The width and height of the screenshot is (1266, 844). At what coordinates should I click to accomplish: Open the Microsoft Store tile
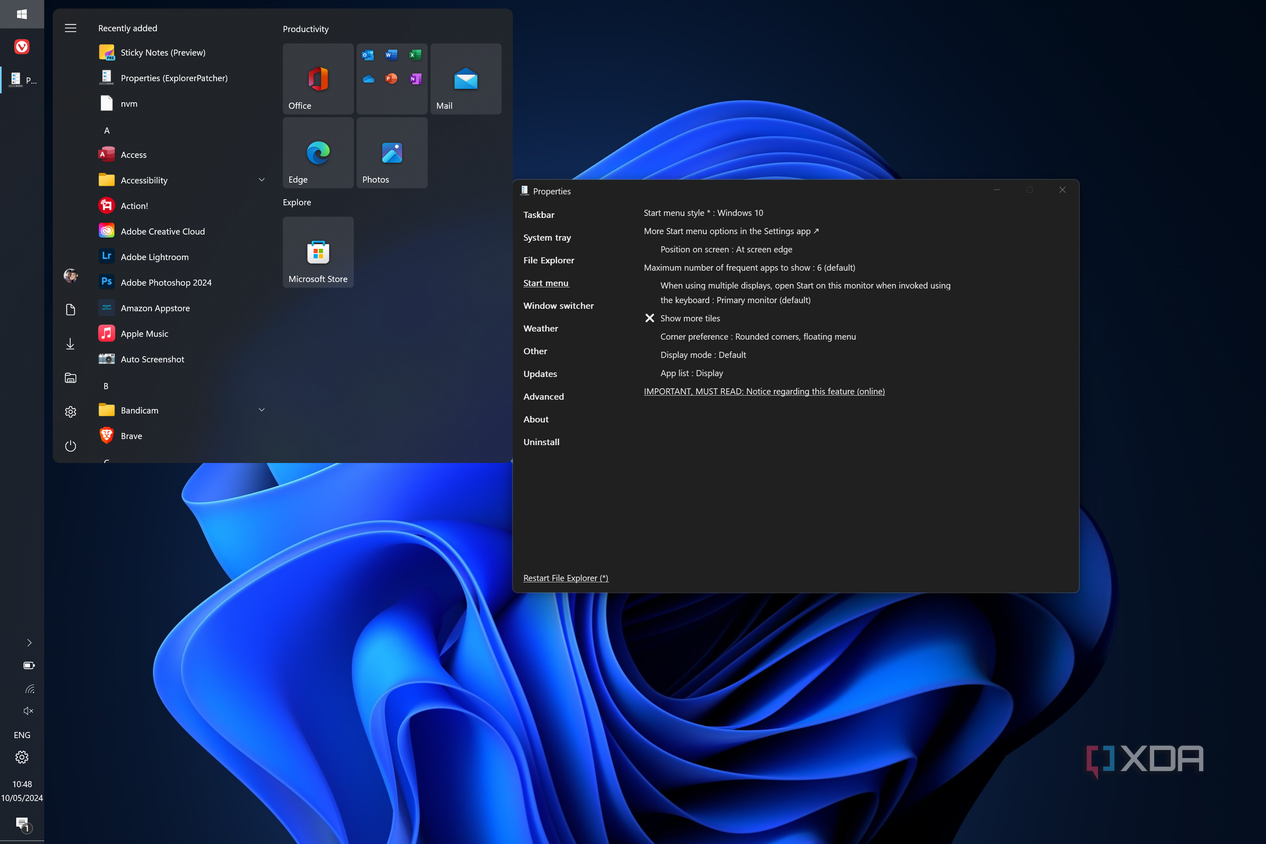(318, 252)
